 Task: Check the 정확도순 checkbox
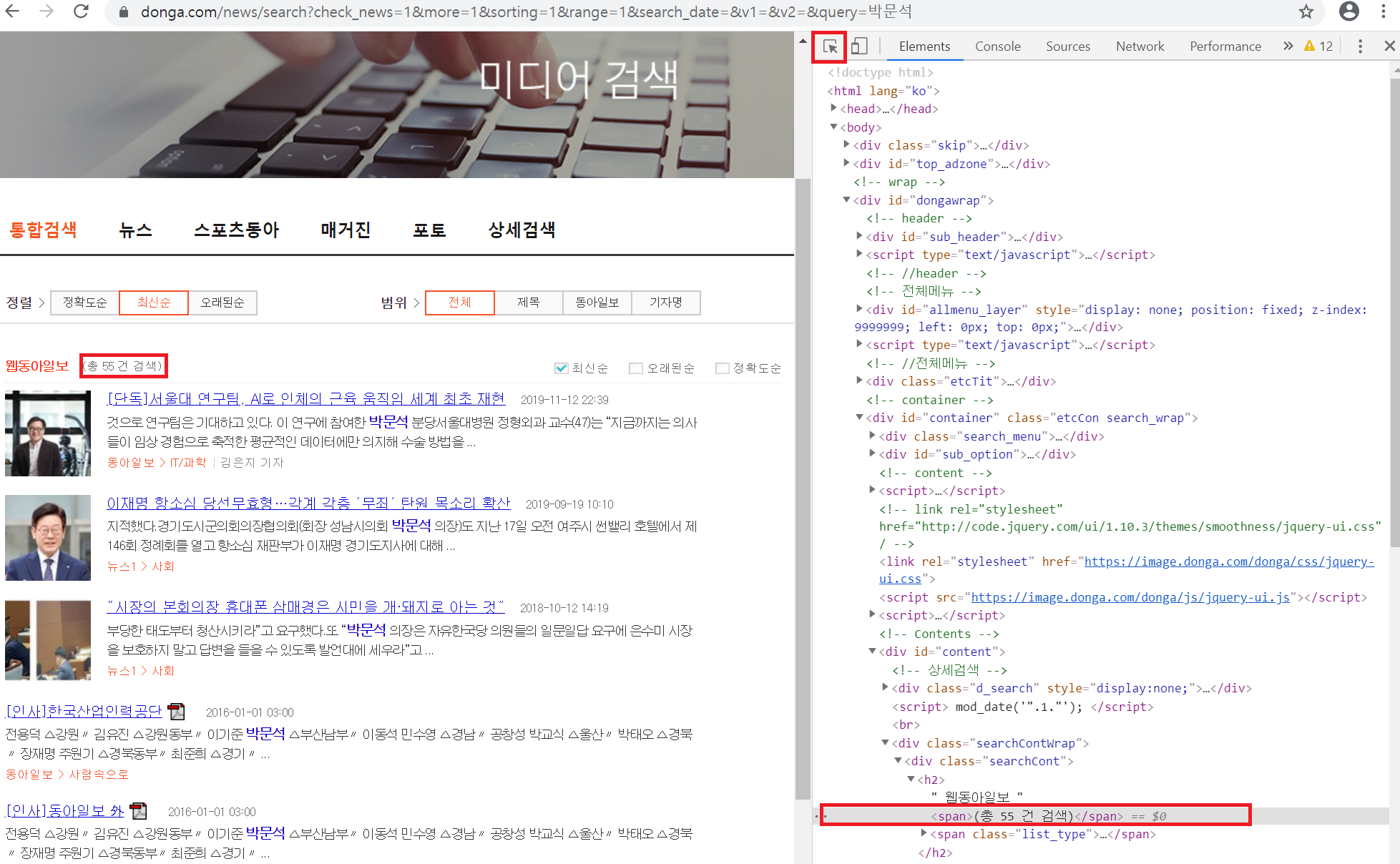click(722, 368)
